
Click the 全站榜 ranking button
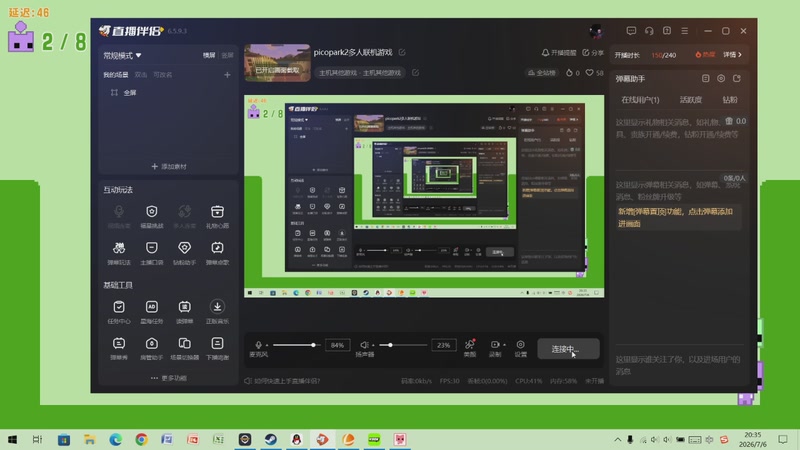pyautogui.click(x=542, y=73)
